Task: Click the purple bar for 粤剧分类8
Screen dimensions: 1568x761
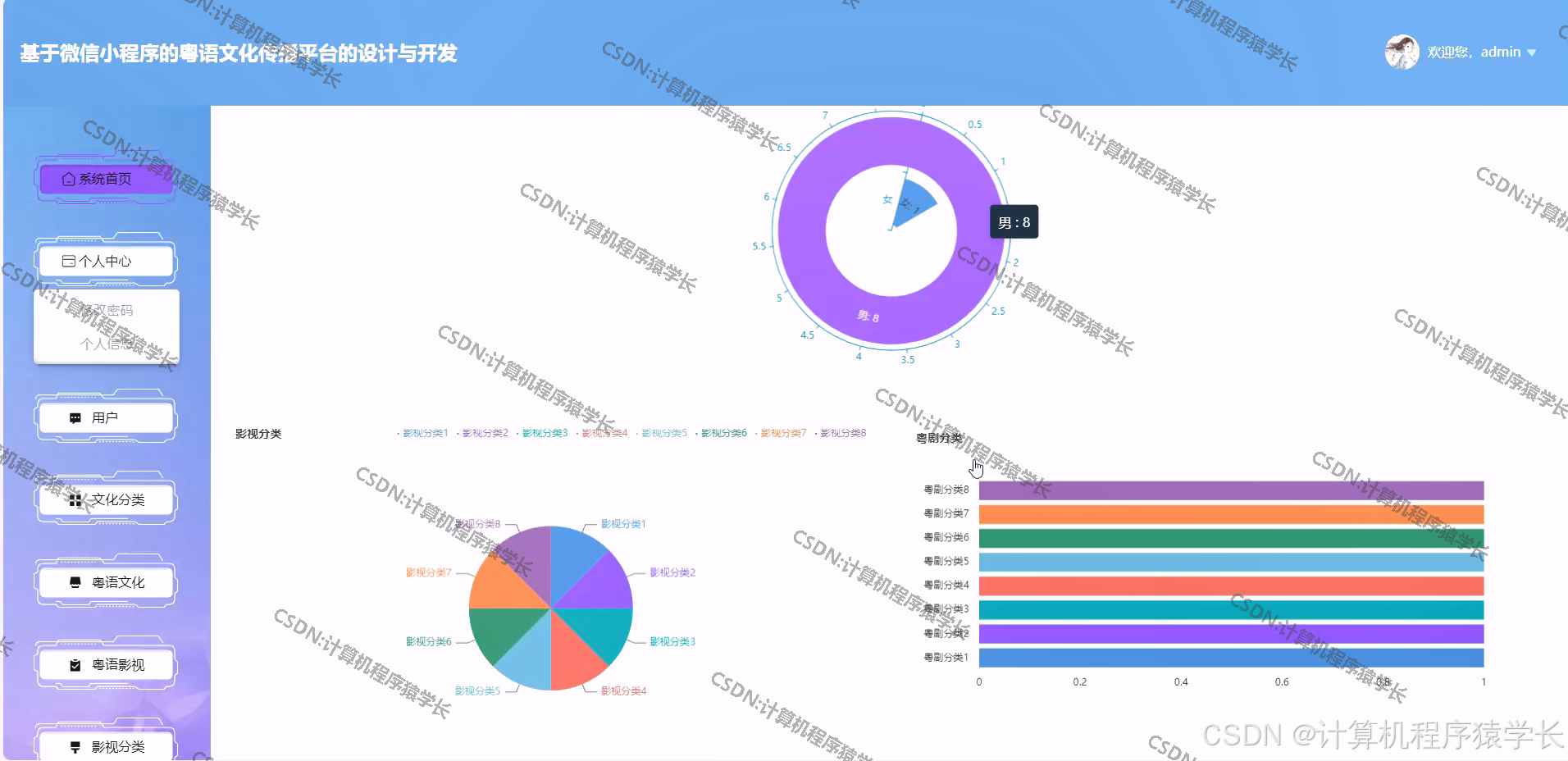Action: 1231,490
